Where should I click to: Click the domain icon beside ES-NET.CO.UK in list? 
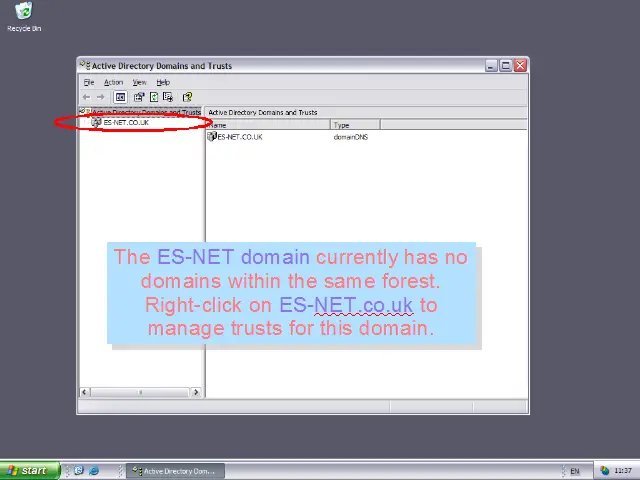coord(211,137)
